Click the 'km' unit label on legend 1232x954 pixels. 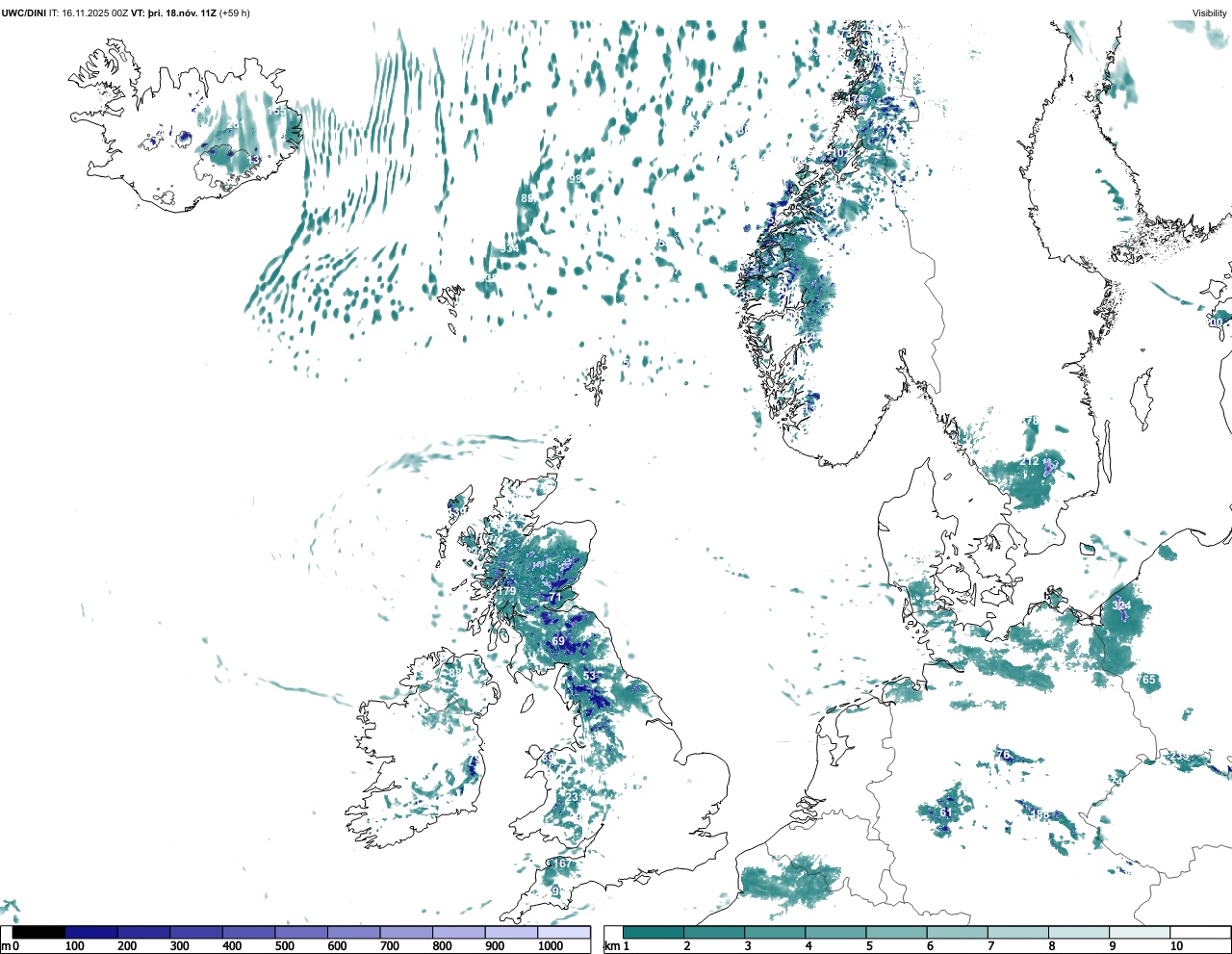point(612,946)
